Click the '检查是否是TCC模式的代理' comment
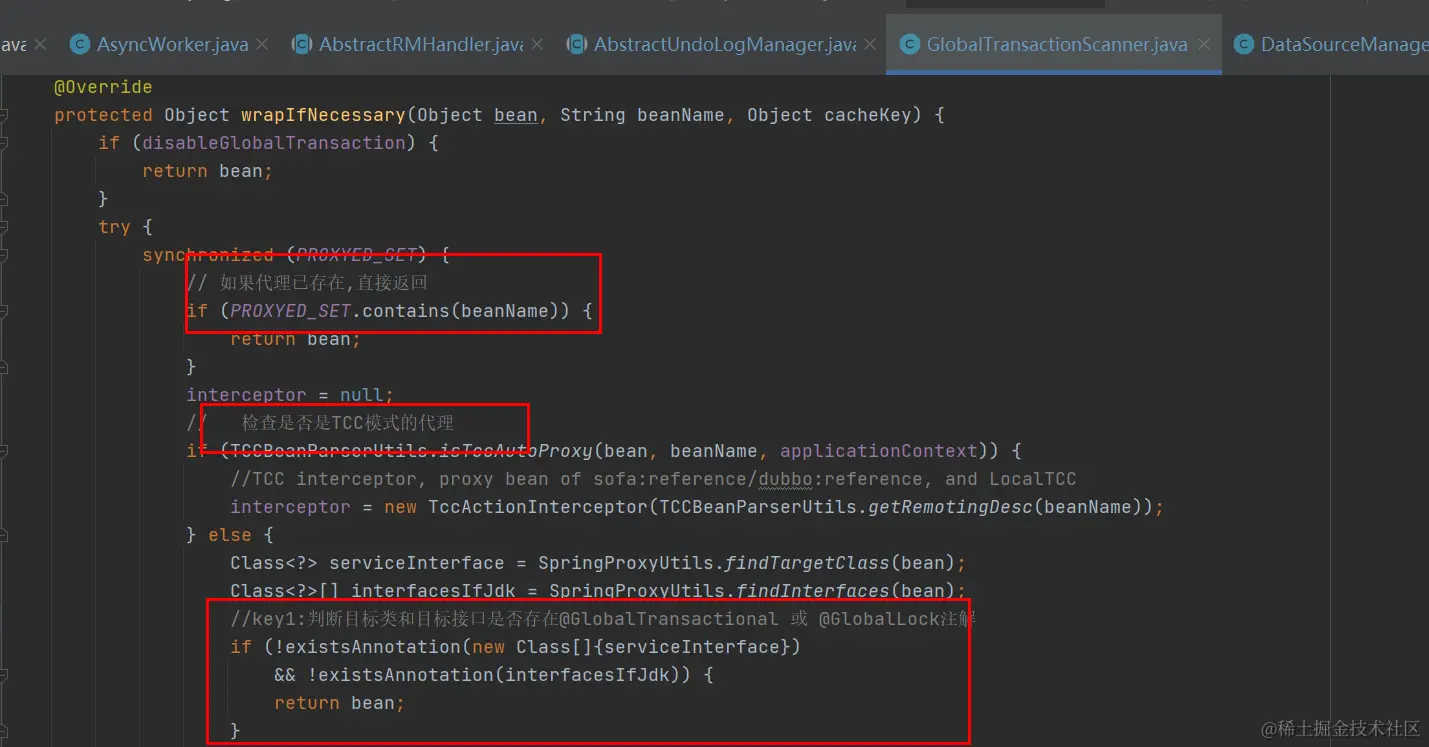This screenshot has width=1429, height=747. point(348,423)
